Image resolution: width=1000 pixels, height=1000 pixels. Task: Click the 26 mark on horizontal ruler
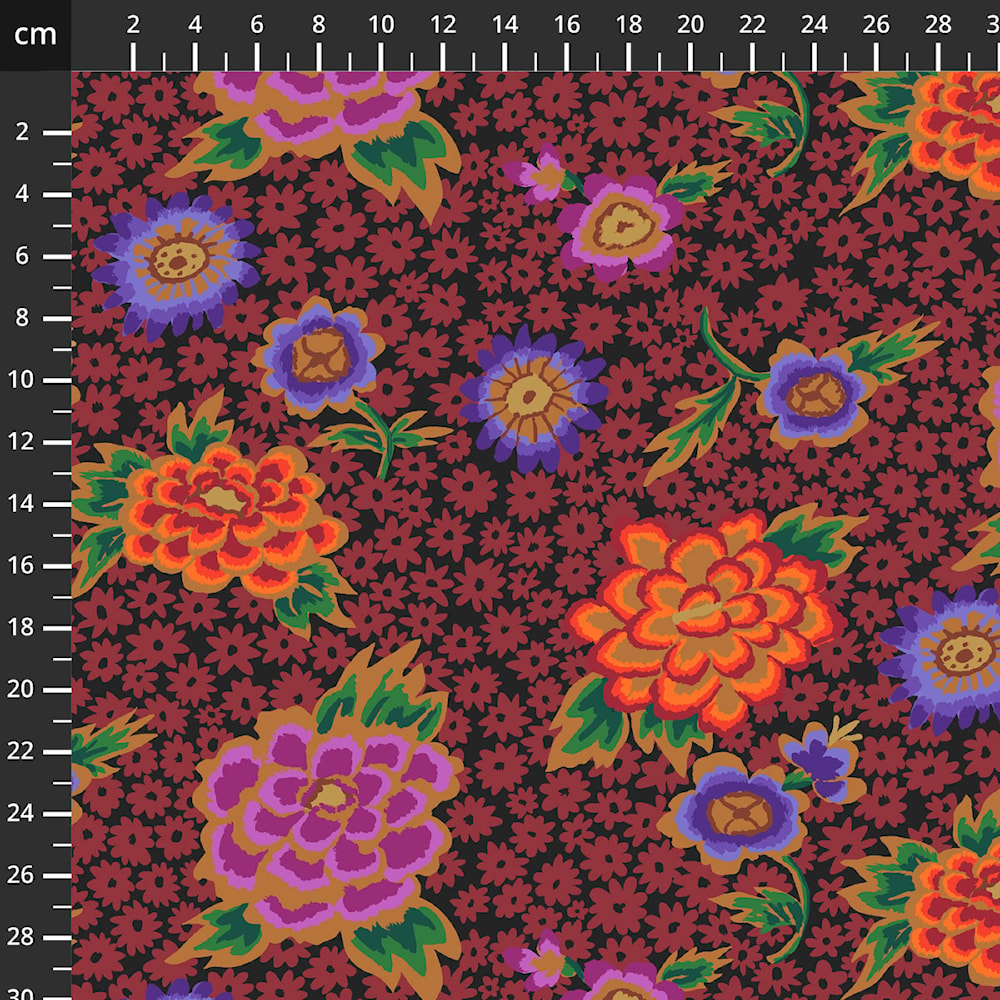point(876,25)
